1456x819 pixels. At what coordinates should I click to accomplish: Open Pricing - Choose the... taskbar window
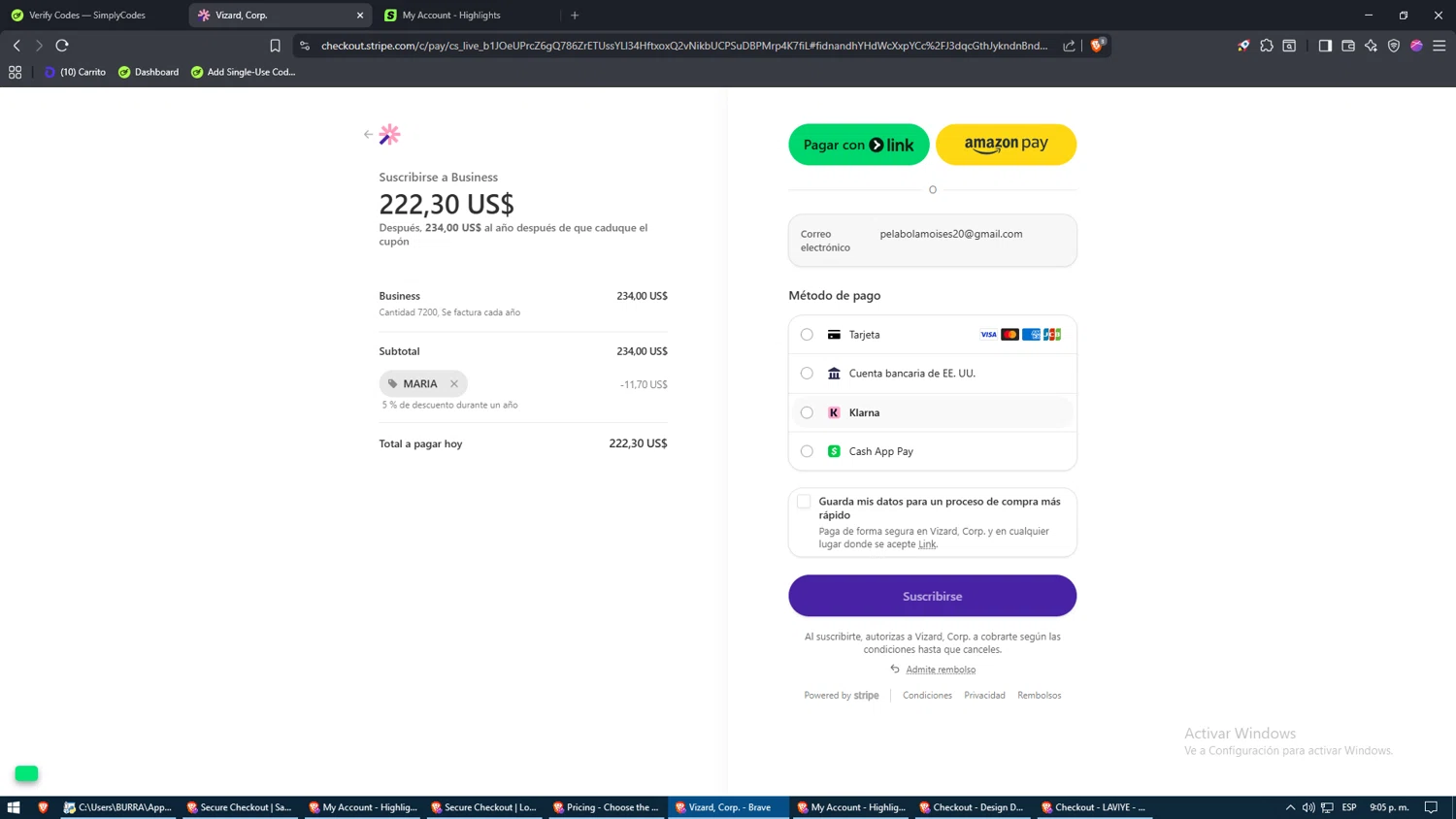coord(606,807)
